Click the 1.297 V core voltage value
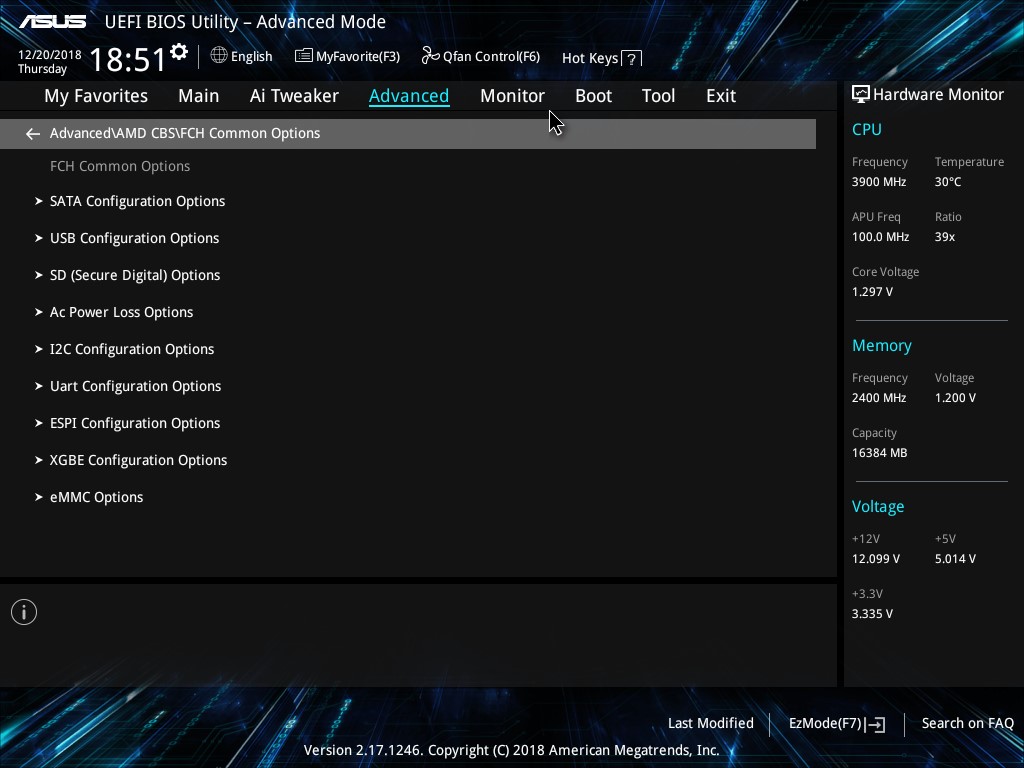 [x=872, y=292]
